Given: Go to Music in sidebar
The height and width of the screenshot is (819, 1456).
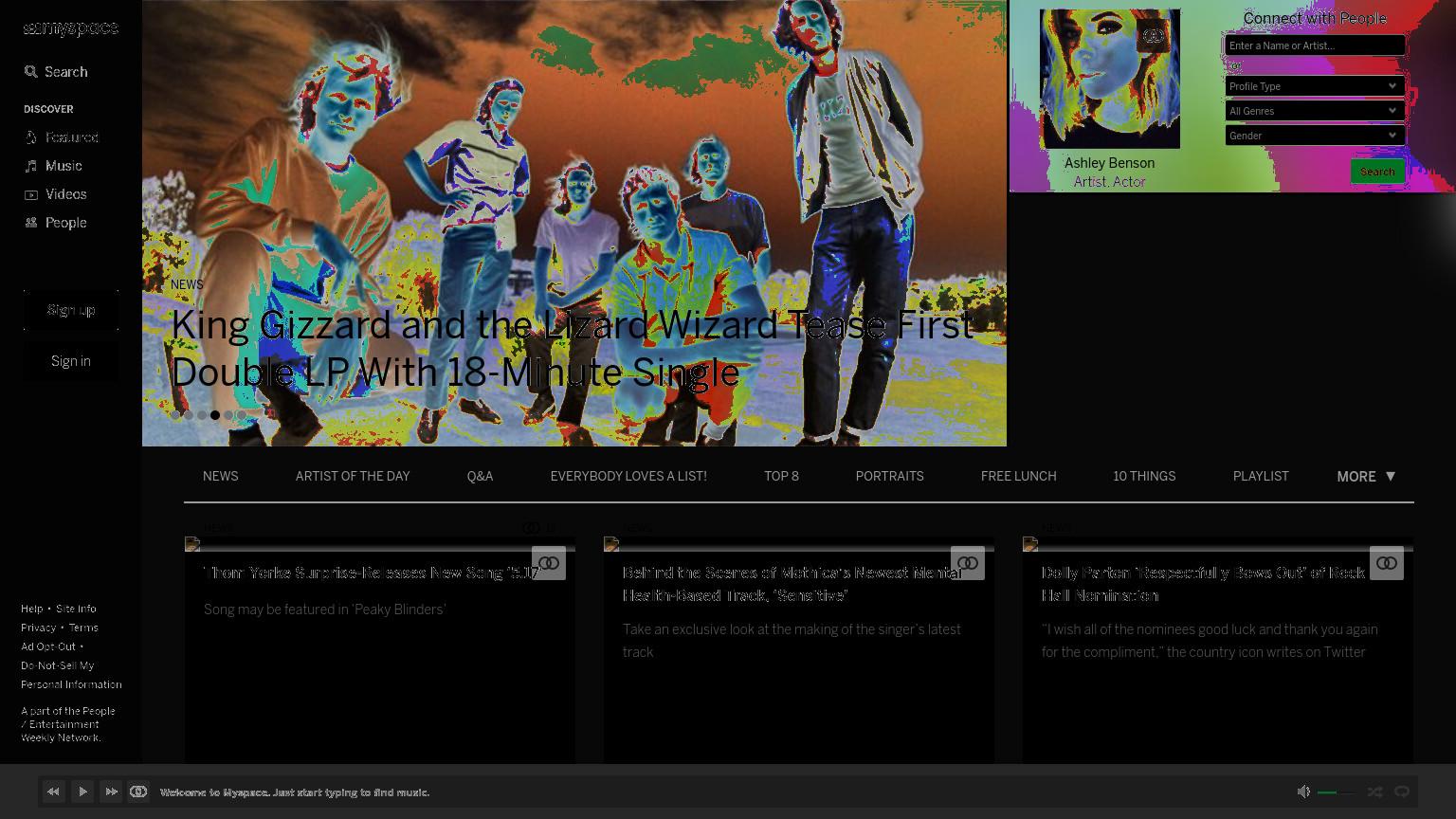Looking at the screenshot, I should (64, 166).
